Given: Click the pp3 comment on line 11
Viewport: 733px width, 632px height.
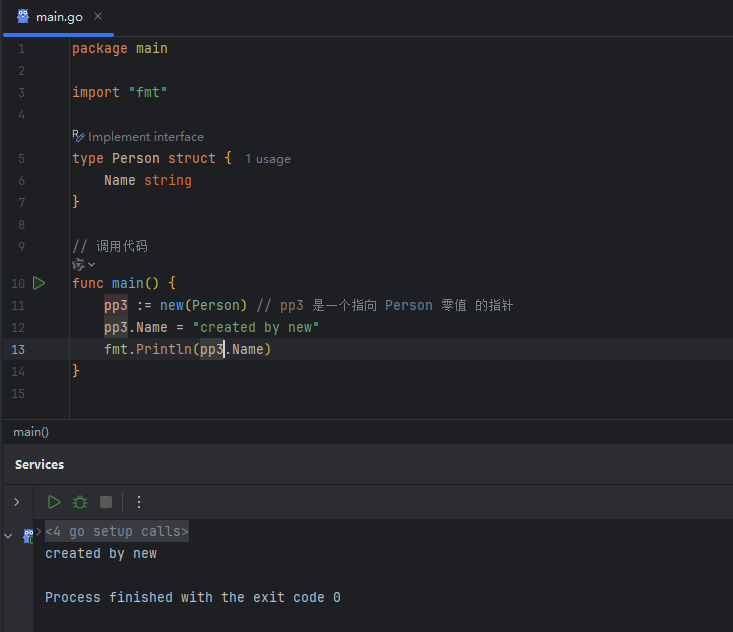Looking at the screenshot, I should (x=385, y=305).
